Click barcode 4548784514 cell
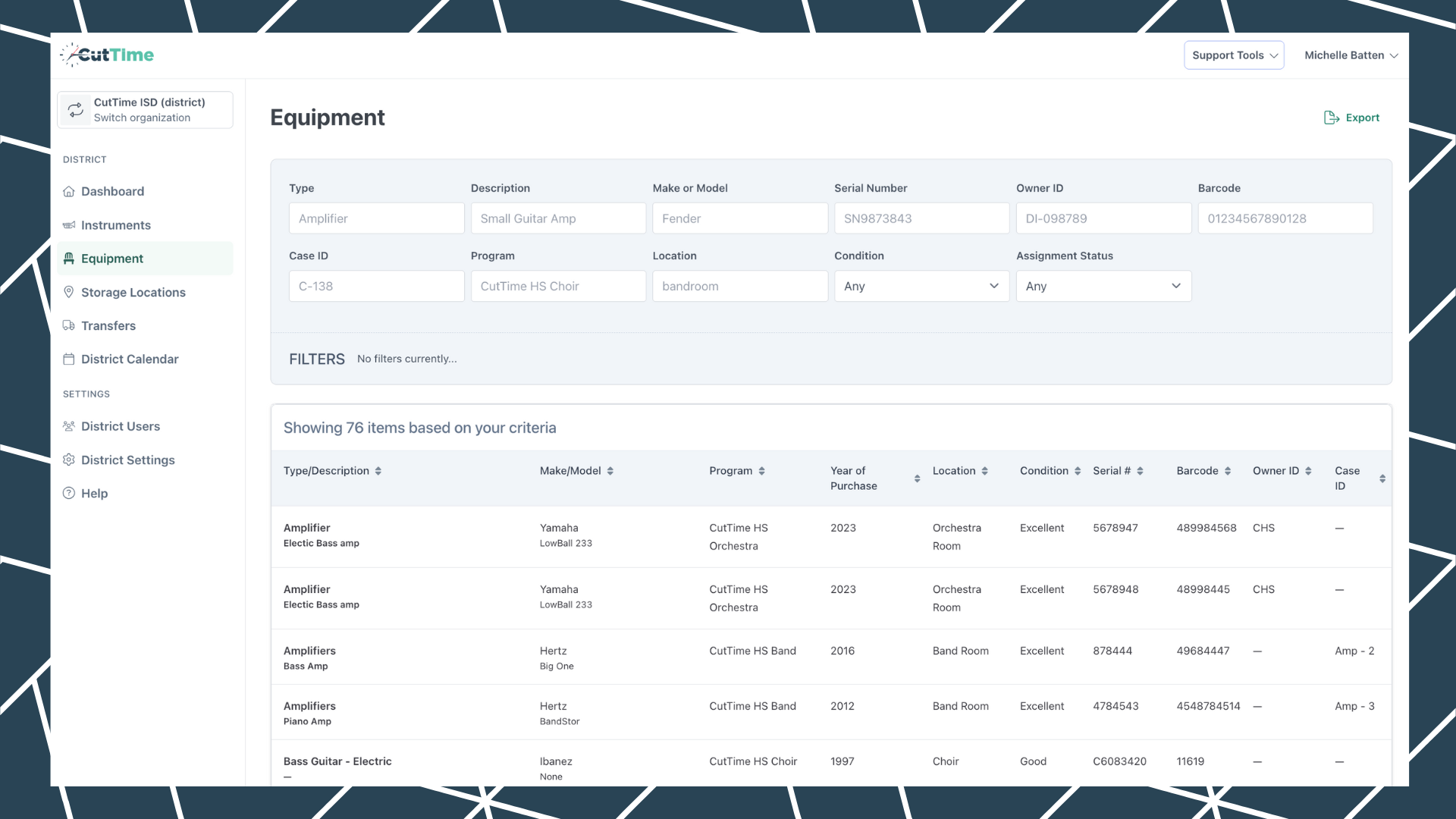The width and height of the screenshot is (1456, 819). pos(1208,706)
